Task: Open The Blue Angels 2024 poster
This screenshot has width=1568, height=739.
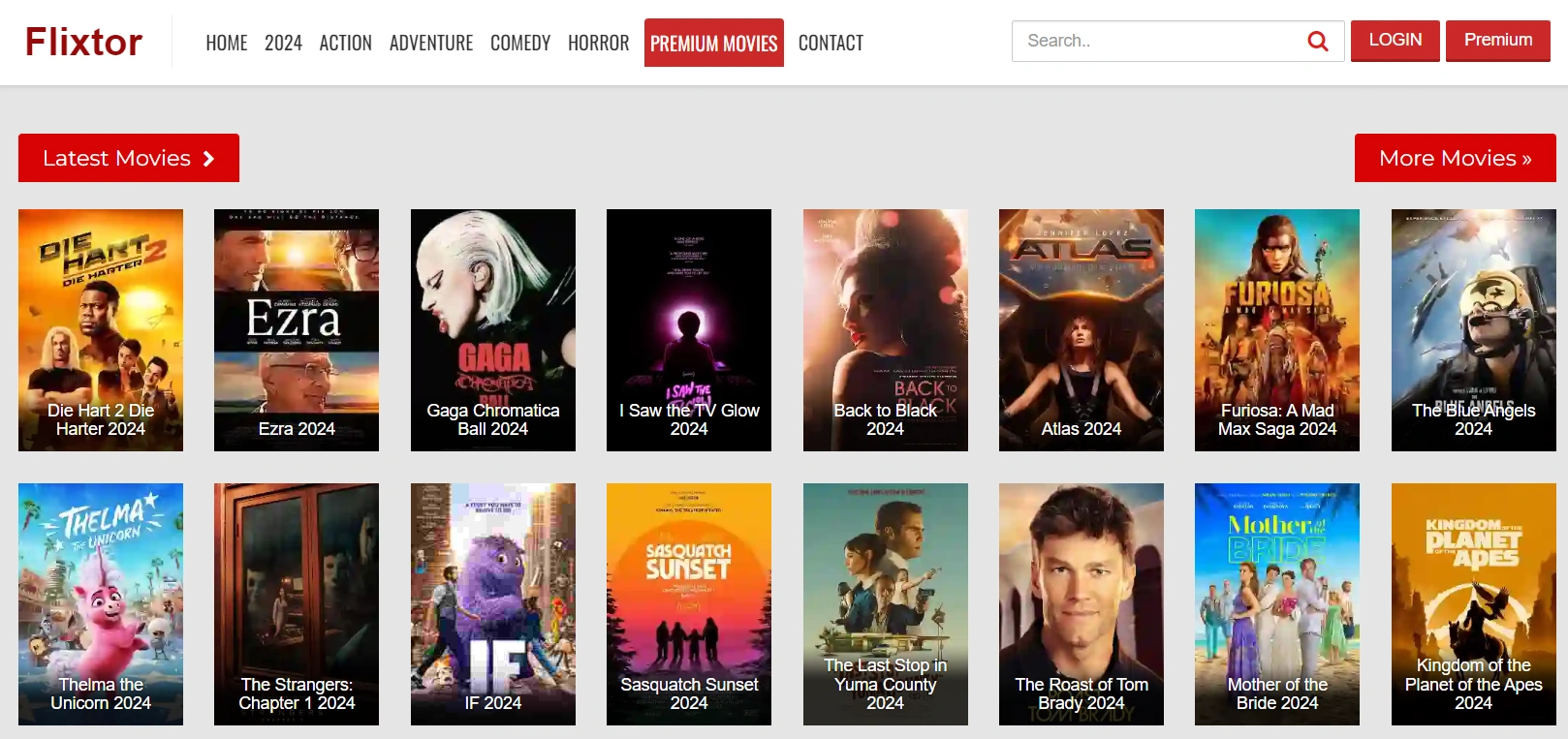Action: 1474,330
